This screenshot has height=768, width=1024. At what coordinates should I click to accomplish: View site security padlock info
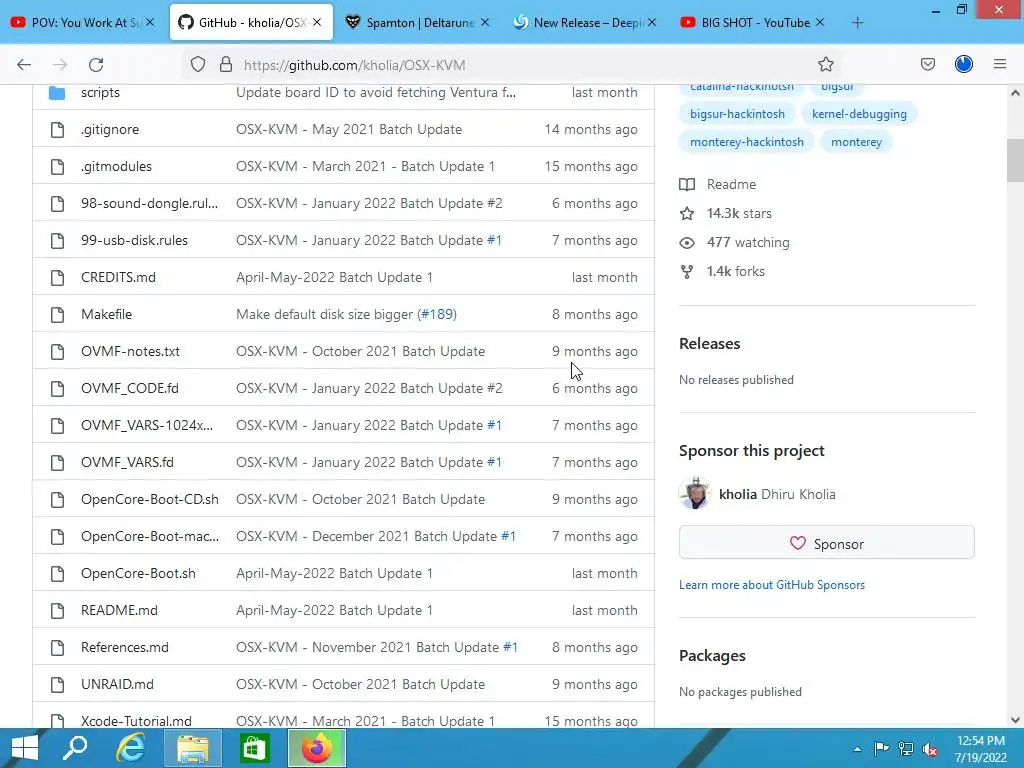point(226,65)
